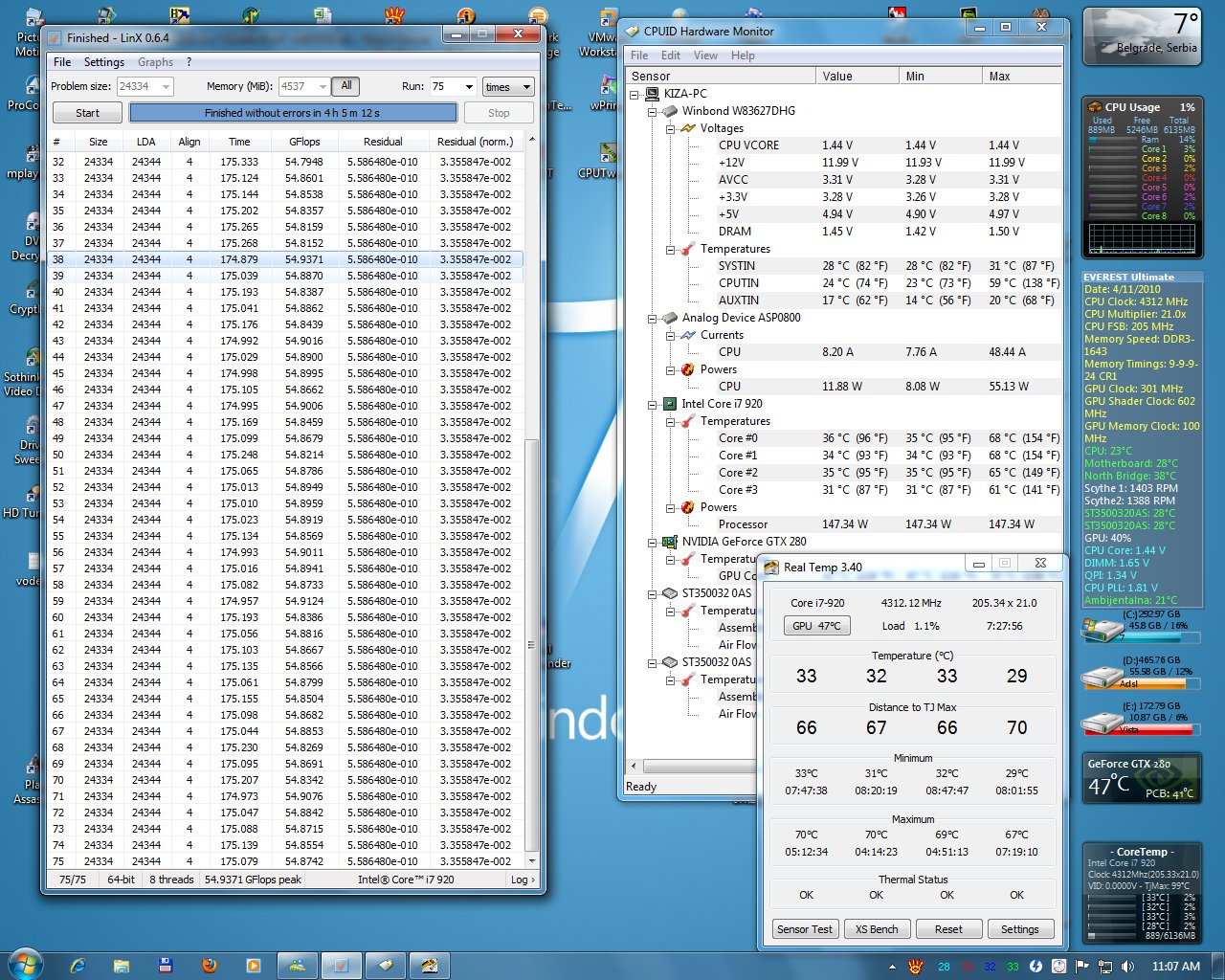
Task: Click the Log button in LinX status bar
Action: click(523, 880)
